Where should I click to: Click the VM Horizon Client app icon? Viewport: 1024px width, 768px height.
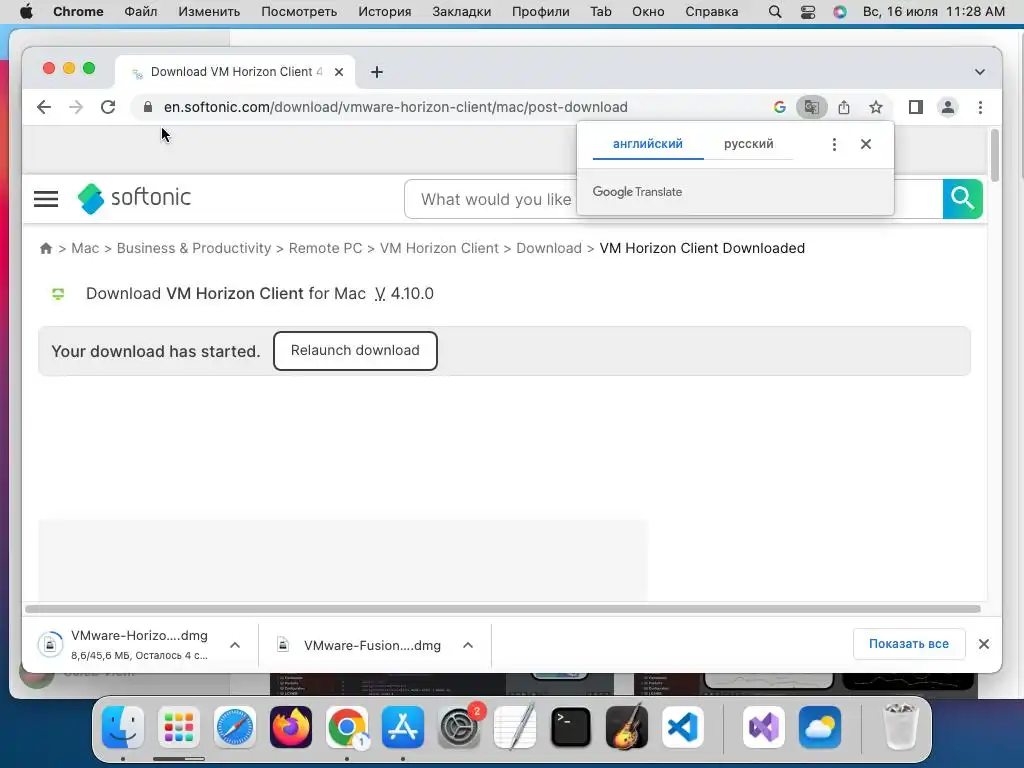pos(58,294)
